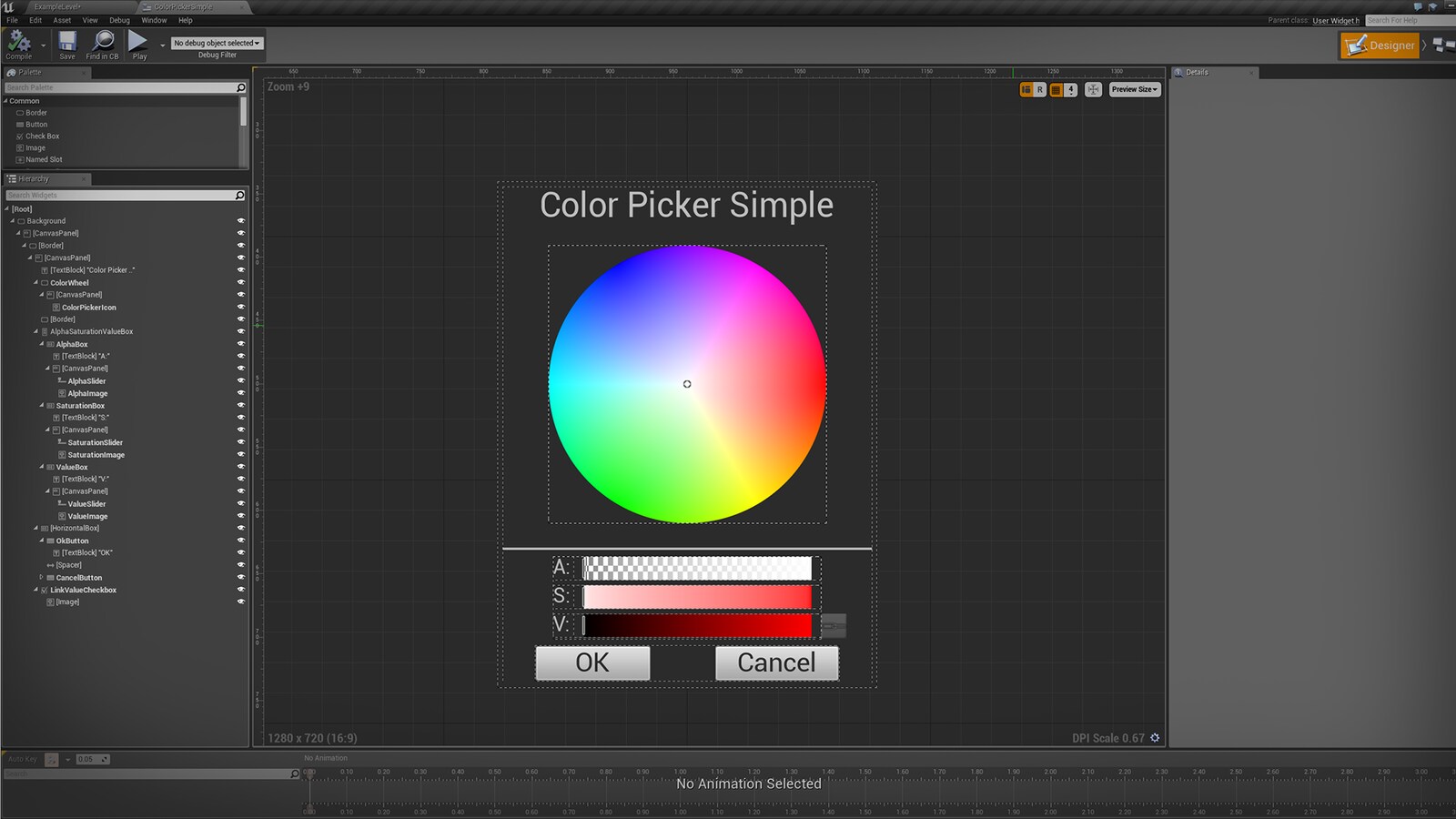Toggle visibility of the OkButton widget

pos(240,540)
